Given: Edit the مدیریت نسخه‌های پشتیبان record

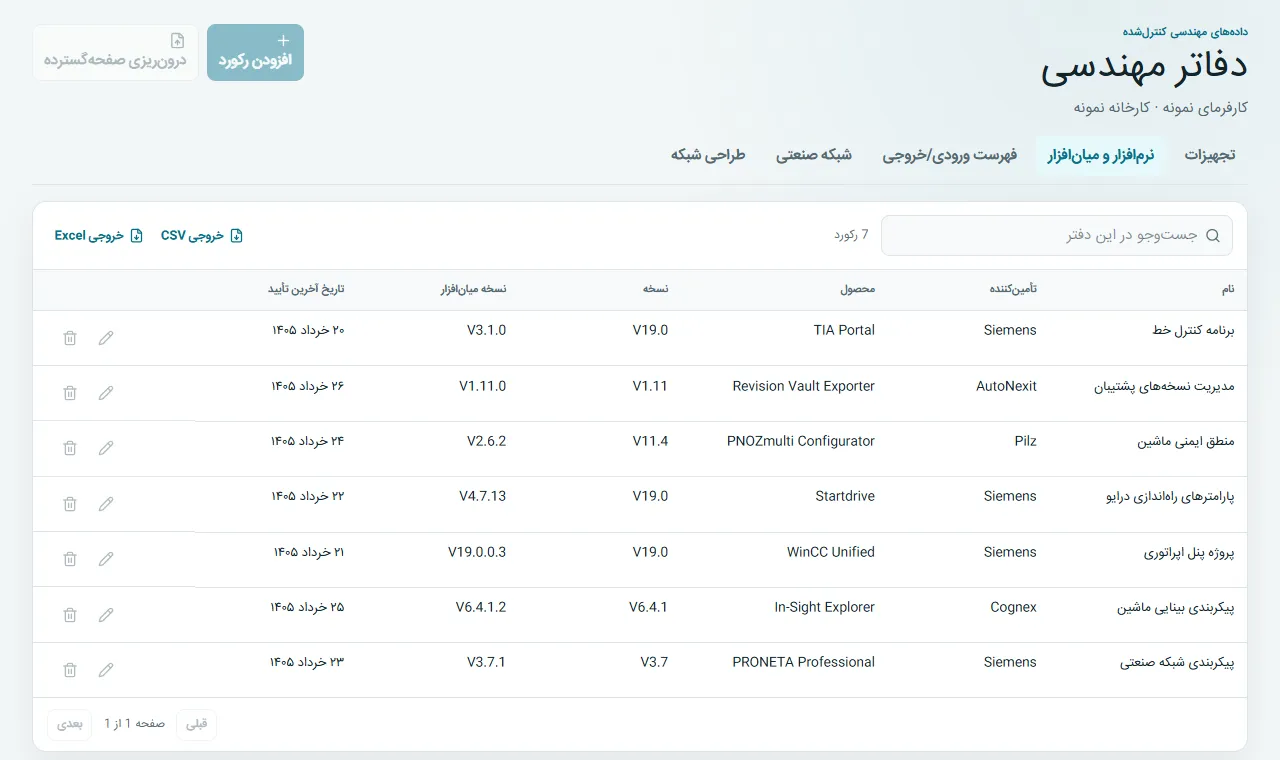Looking at the screenshot, I should (106, 393).
